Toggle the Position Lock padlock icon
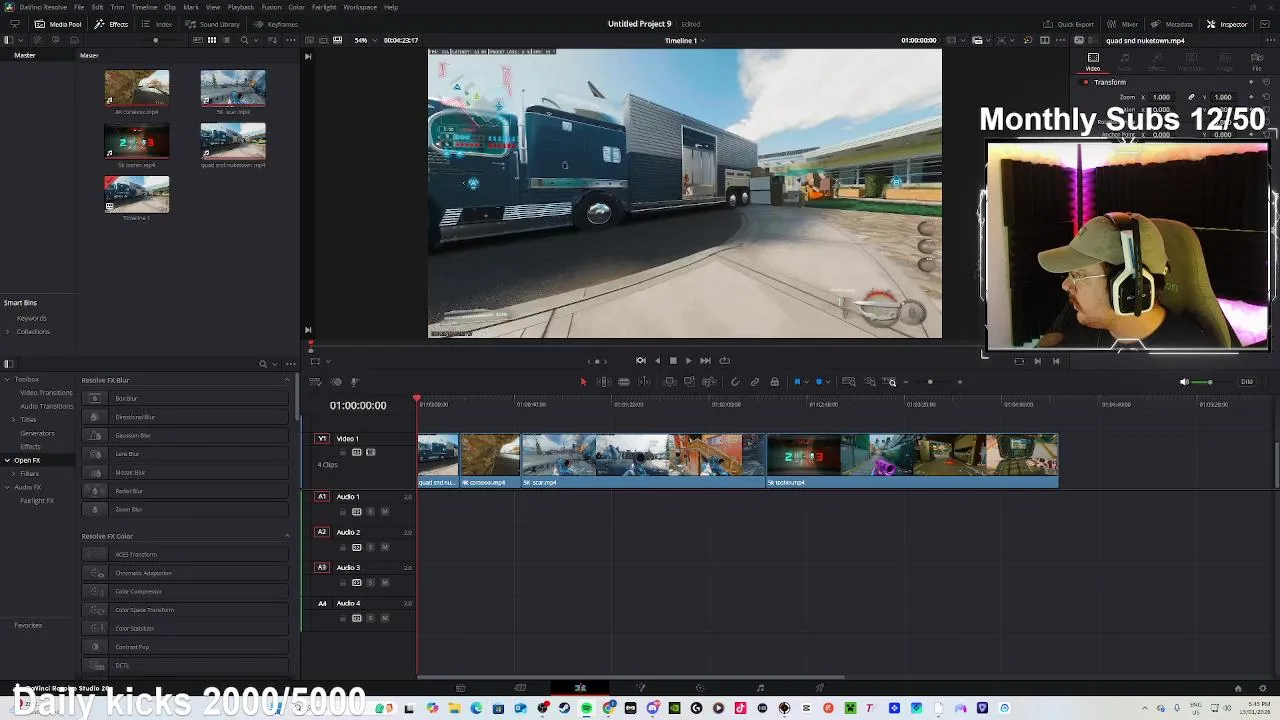 (774, 382)
